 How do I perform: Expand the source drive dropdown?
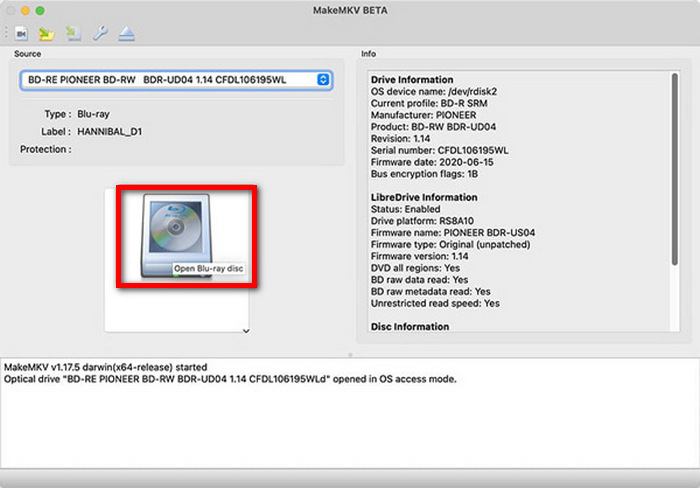click(x=323, y=79)
